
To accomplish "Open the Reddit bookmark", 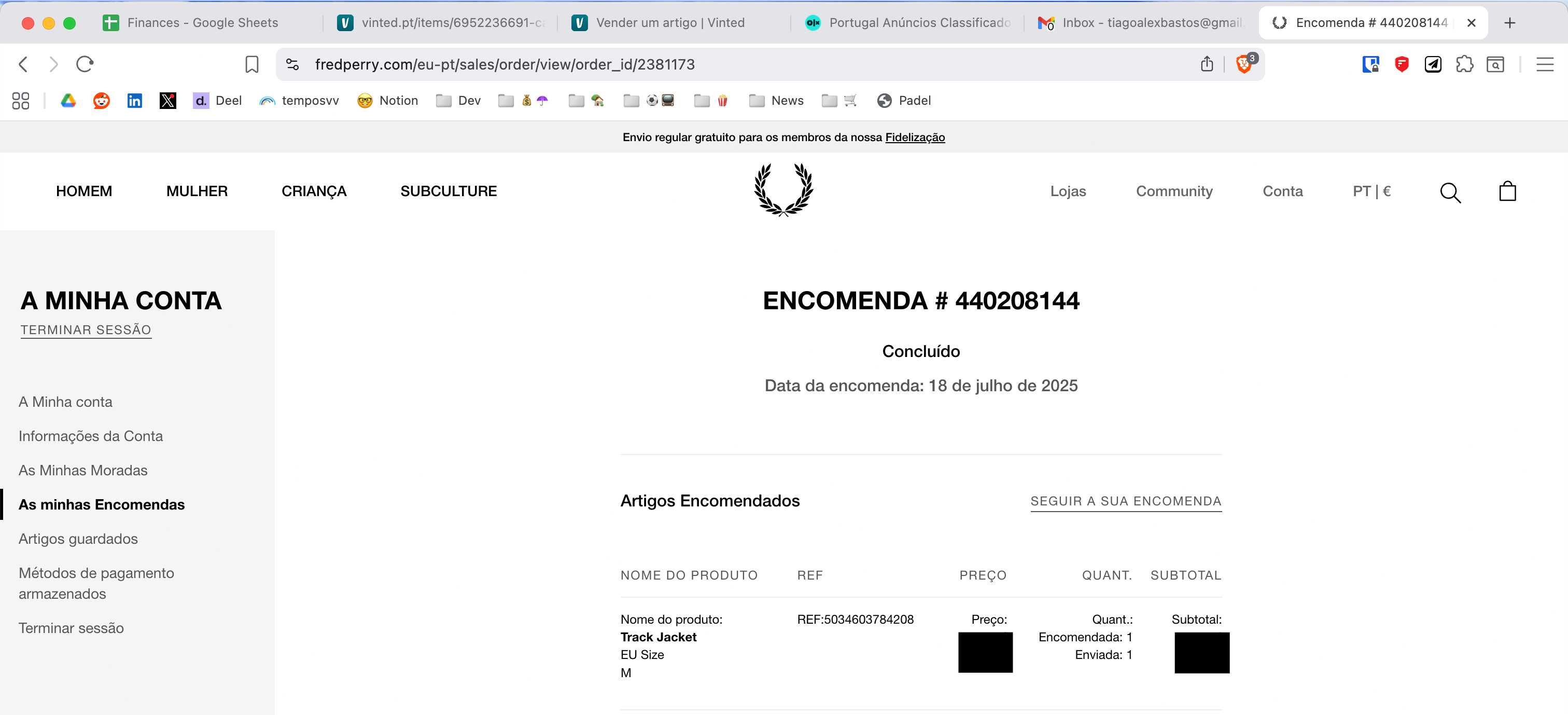I will pyautogui.click(x=102, y=101).
